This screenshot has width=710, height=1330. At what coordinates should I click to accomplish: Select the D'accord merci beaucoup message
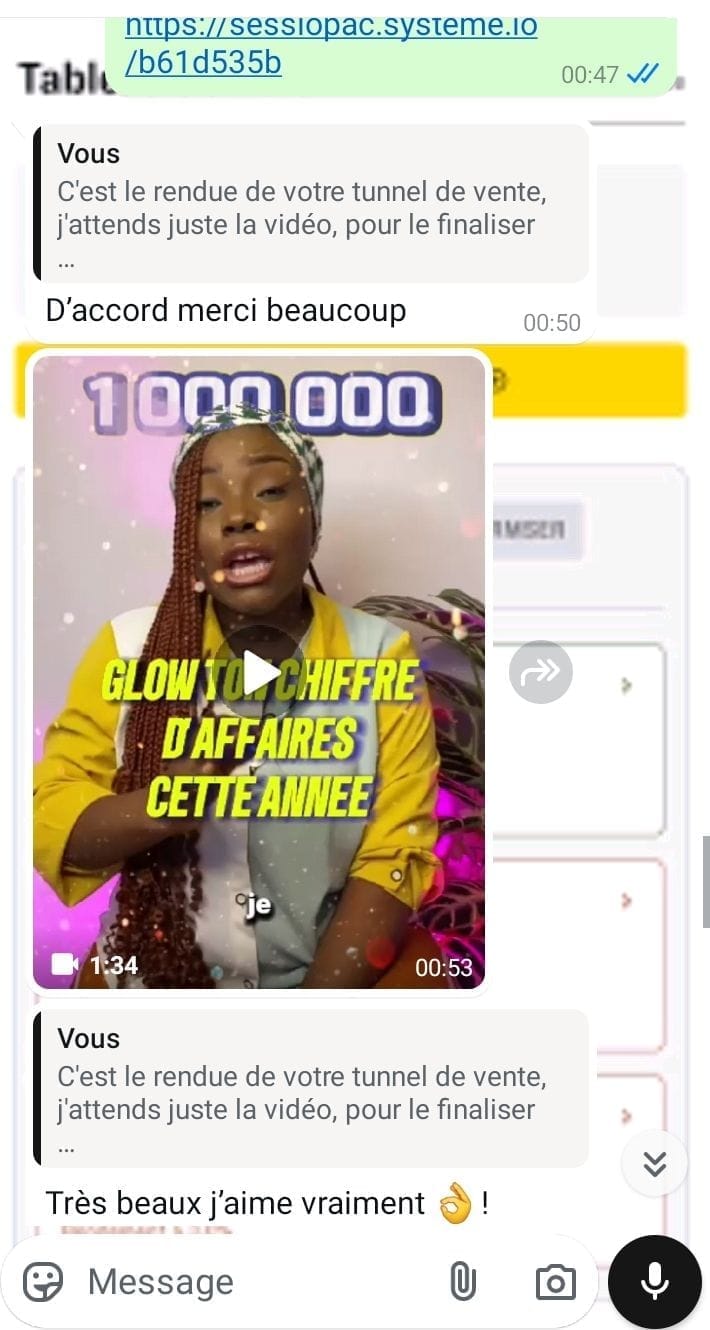(x=226, y=311)
